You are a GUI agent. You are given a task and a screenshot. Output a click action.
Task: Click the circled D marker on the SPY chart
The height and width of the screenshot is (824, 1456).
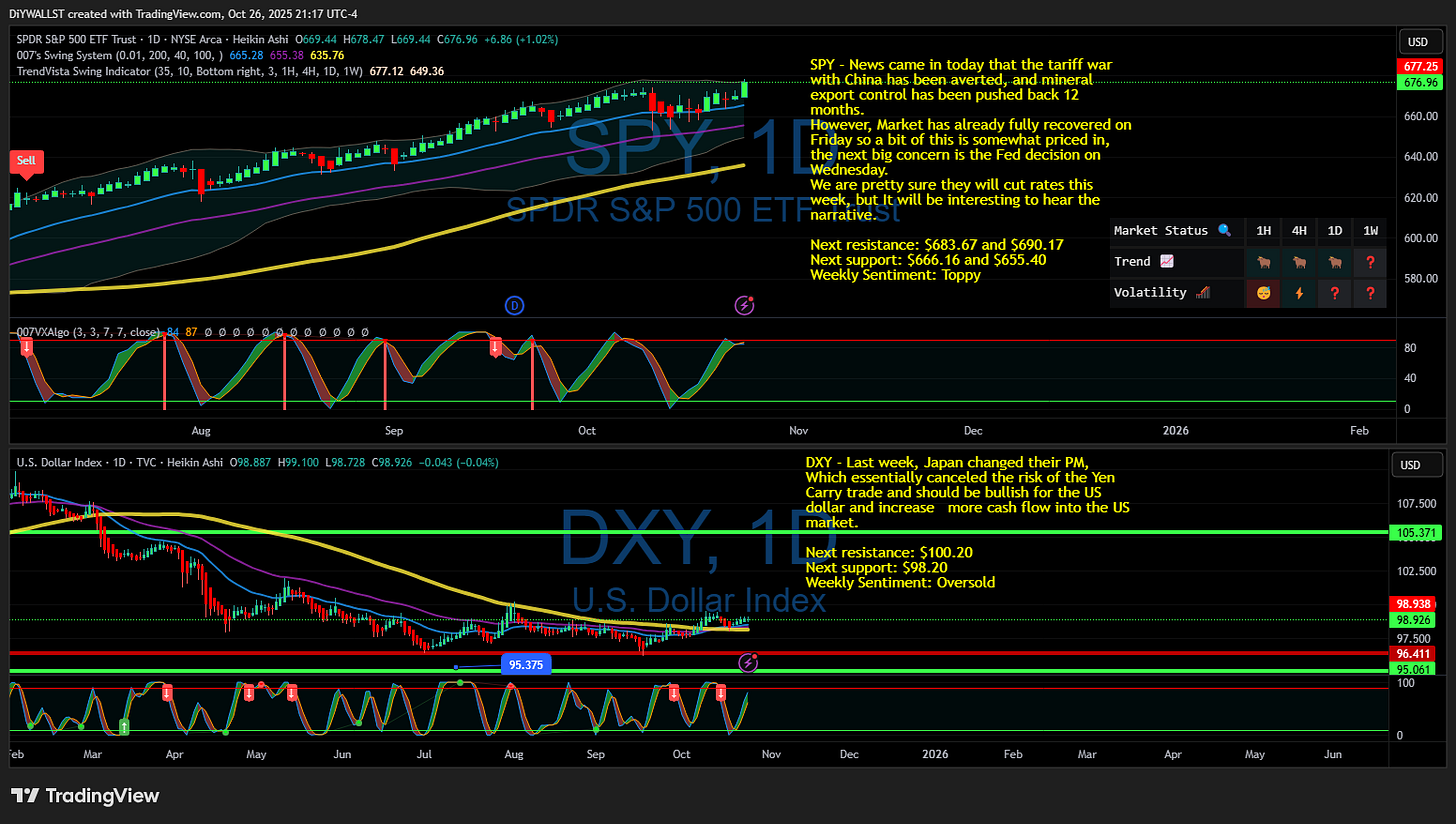click(x=514, y=305)
